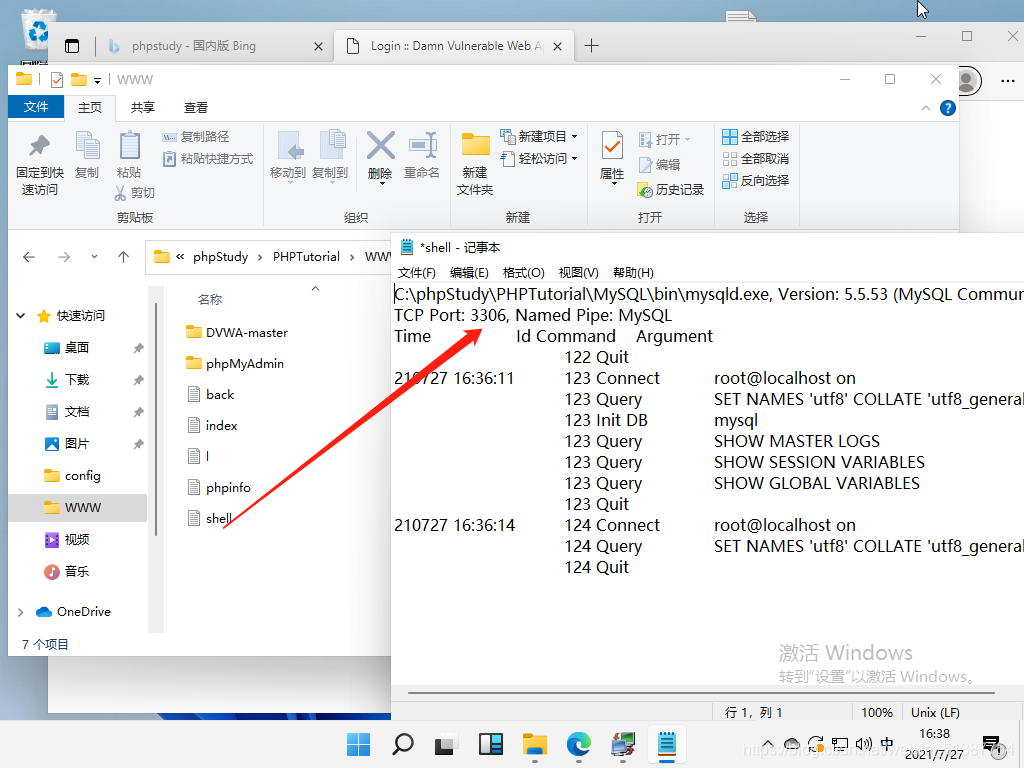Click Cut (剪切) scissors icon
This screenshot has height=768, width=1024.
point(120,193)
